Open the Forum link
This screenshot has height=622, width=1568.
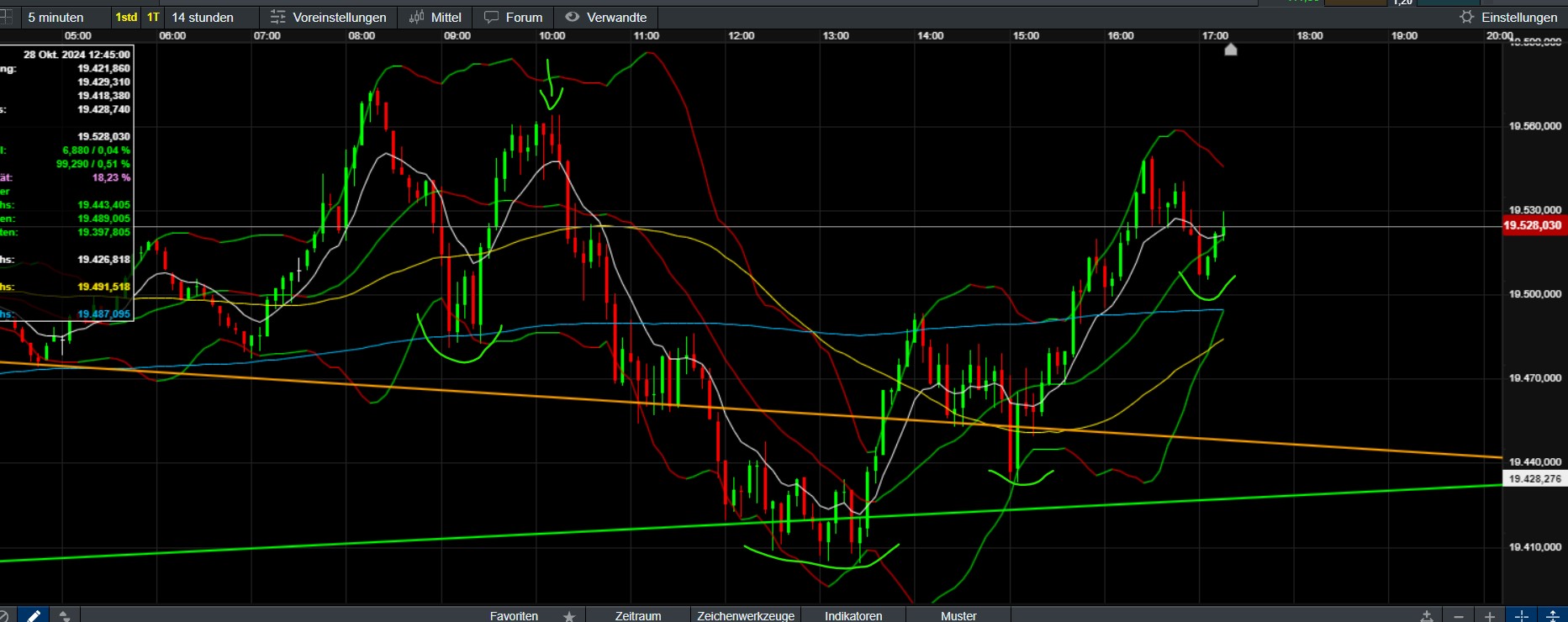(x=514, y=17)
